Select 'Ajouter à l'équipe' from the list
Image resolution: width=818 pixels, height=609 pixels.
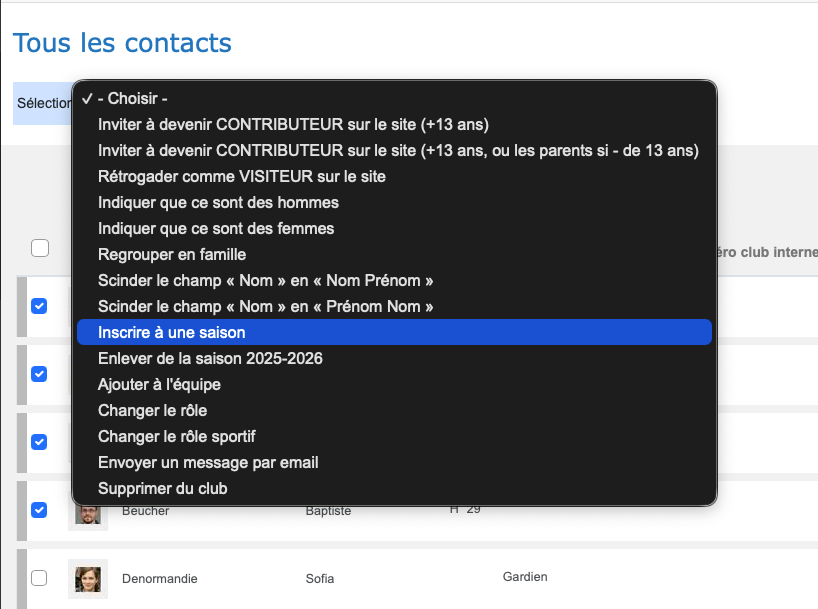159,384
